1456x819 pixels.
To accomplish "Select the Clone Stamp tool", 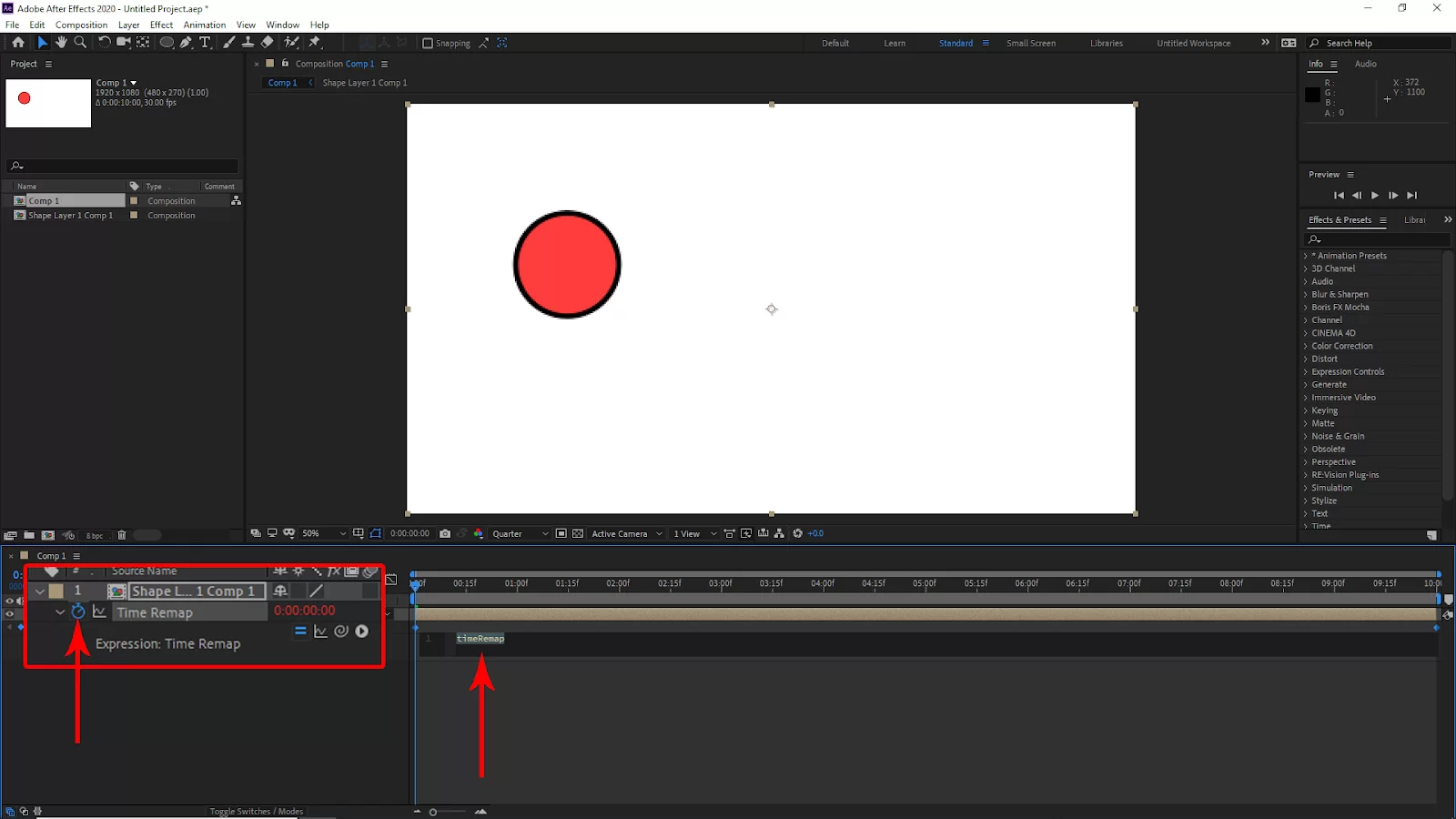I will [248, 43].
